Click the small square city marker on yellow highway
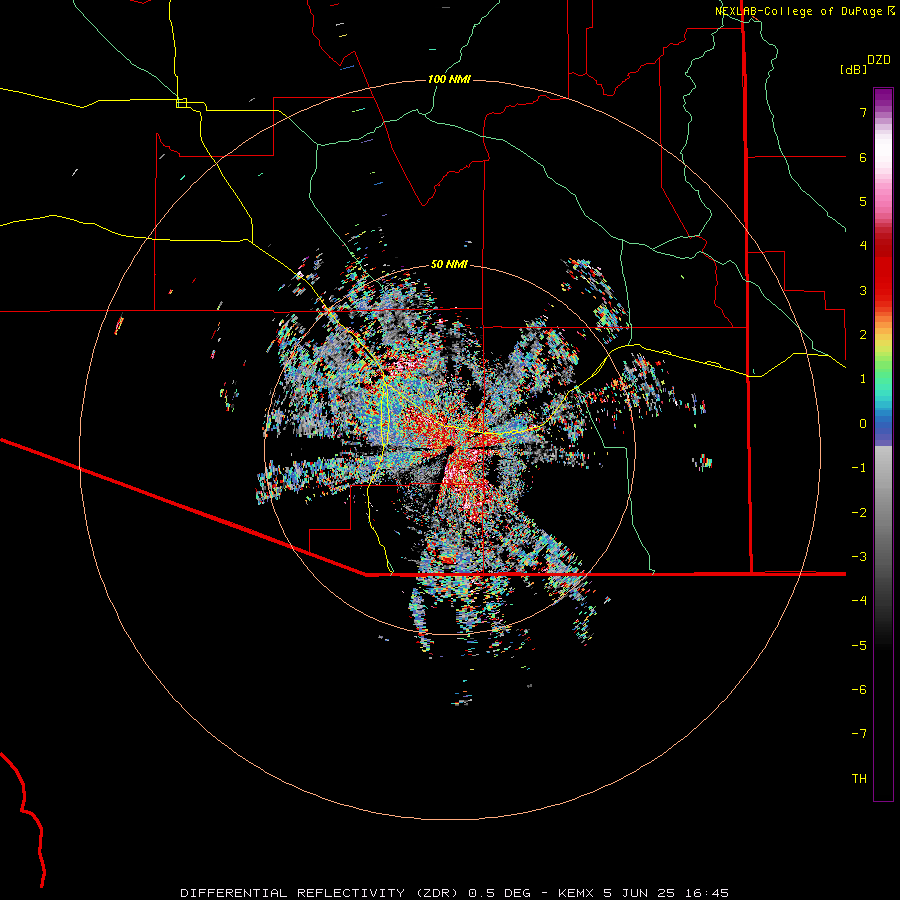 point(181,103)
